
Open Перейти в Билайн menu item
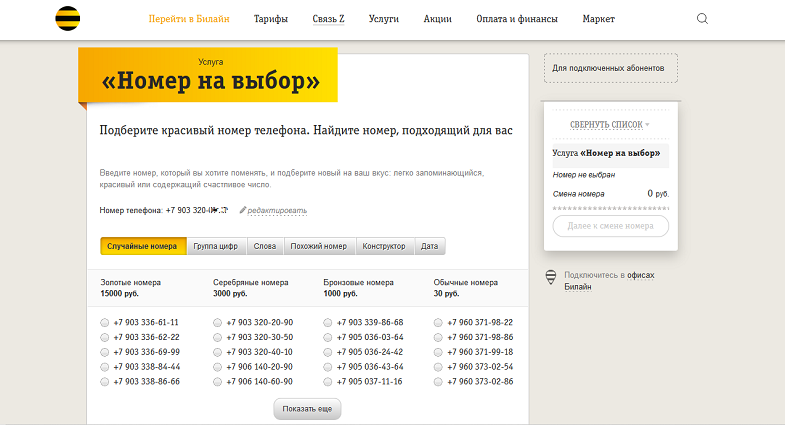pyautogui.click(x=189, y=19)
